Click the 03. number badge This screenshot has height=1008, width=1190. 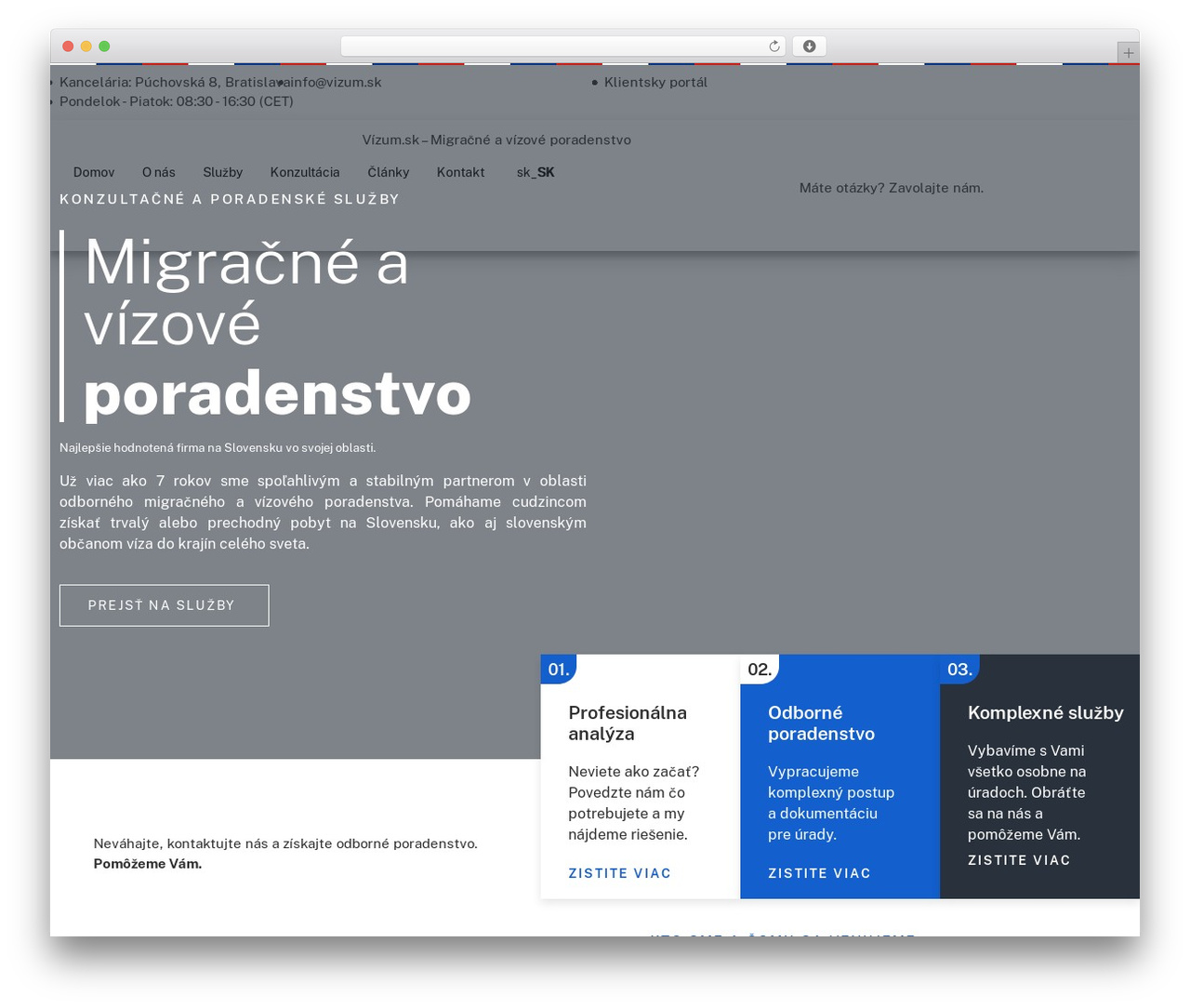(959, 670)
